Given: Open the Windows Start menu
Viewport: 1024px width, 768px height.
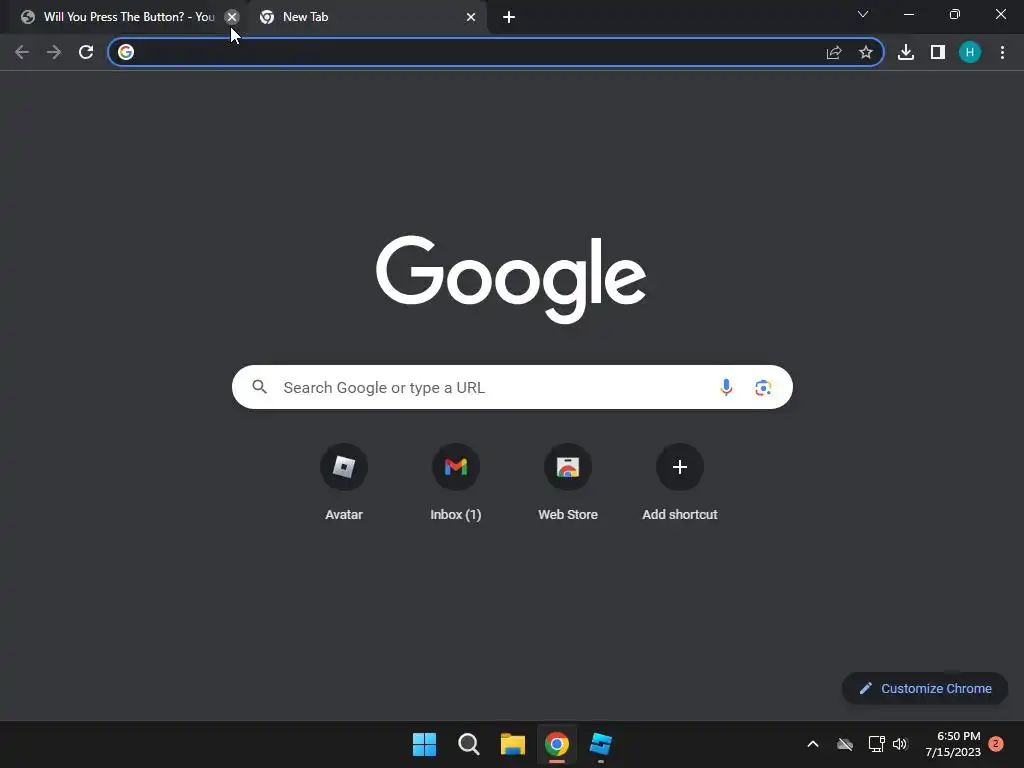Looking at the screenshot, I should [x=424, y=744].
